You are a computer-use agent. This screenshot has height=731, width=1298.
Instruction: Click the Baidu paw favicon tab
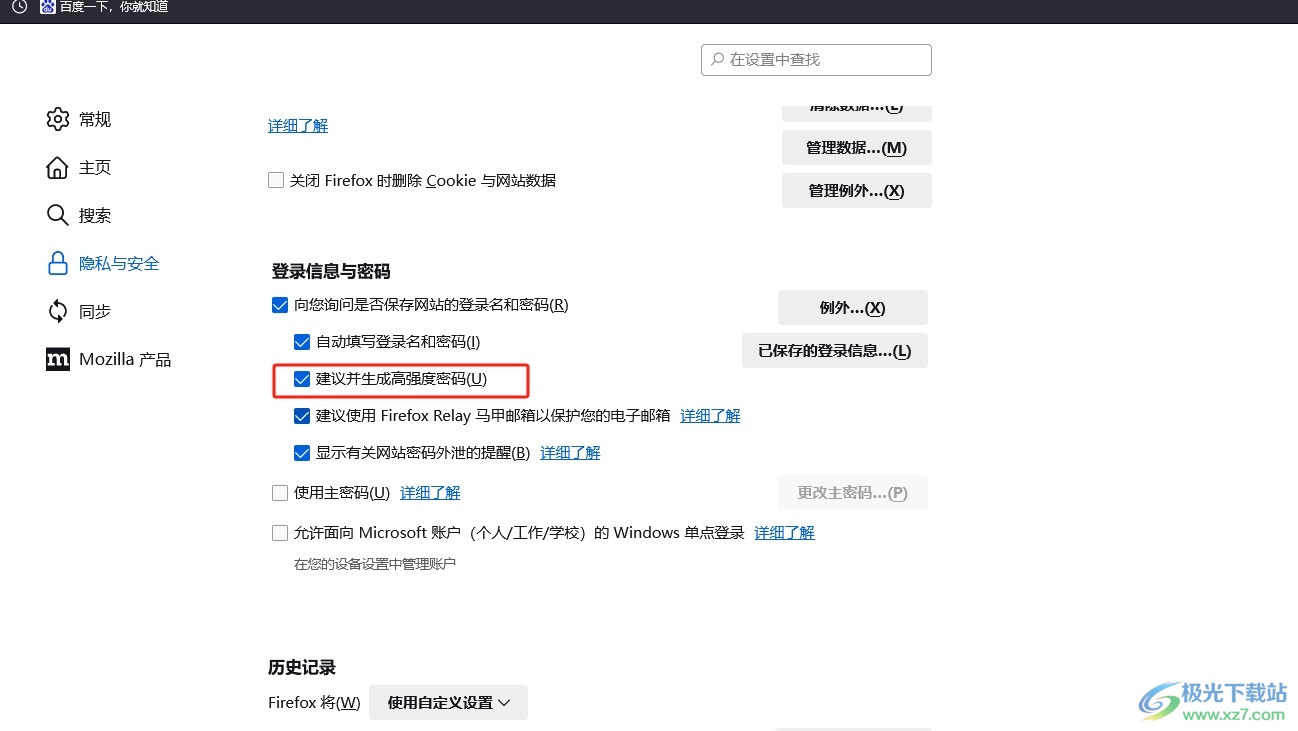(x=47, y=7)
